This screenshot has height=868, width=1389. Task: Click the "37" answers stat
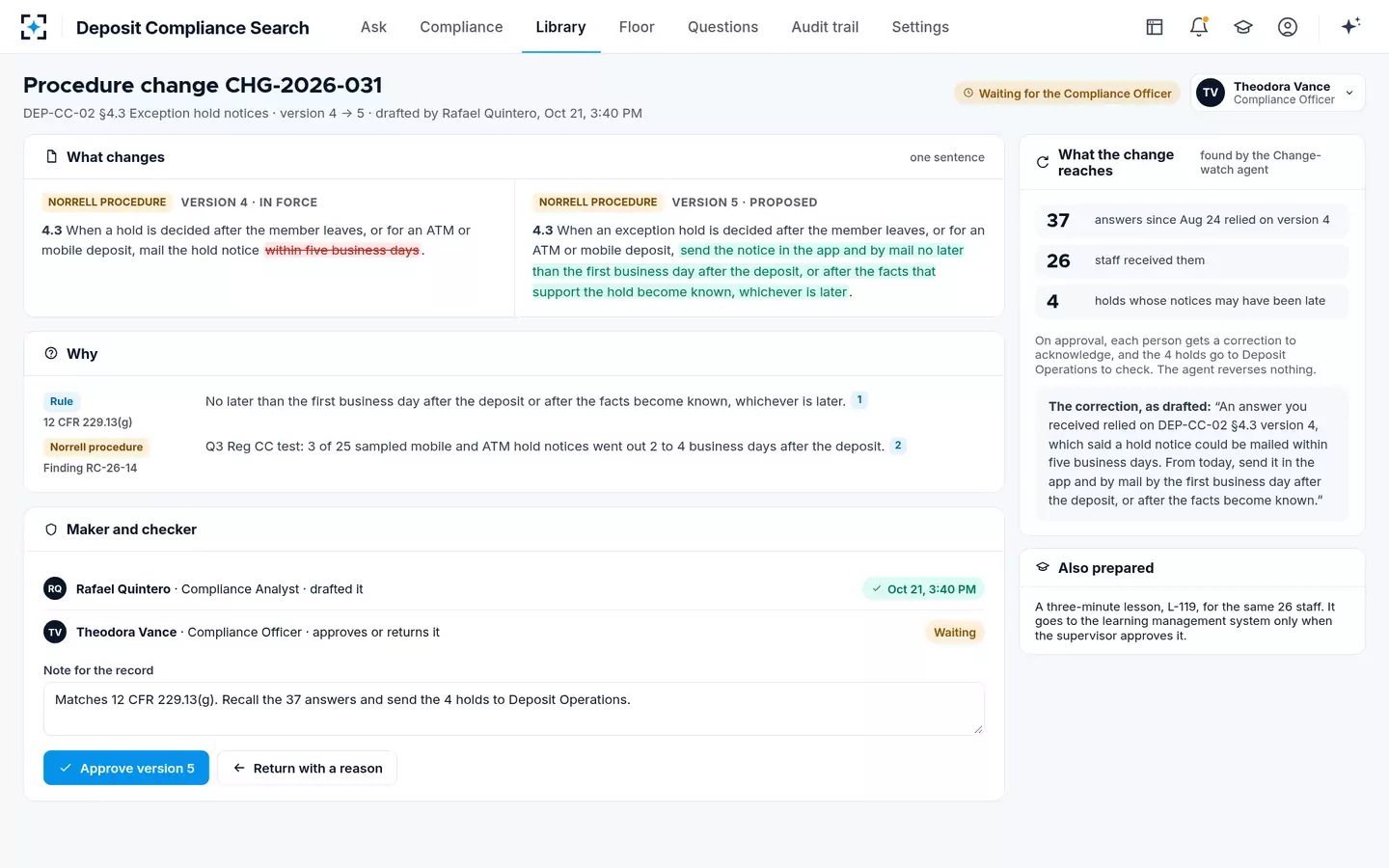(1192, 220)
